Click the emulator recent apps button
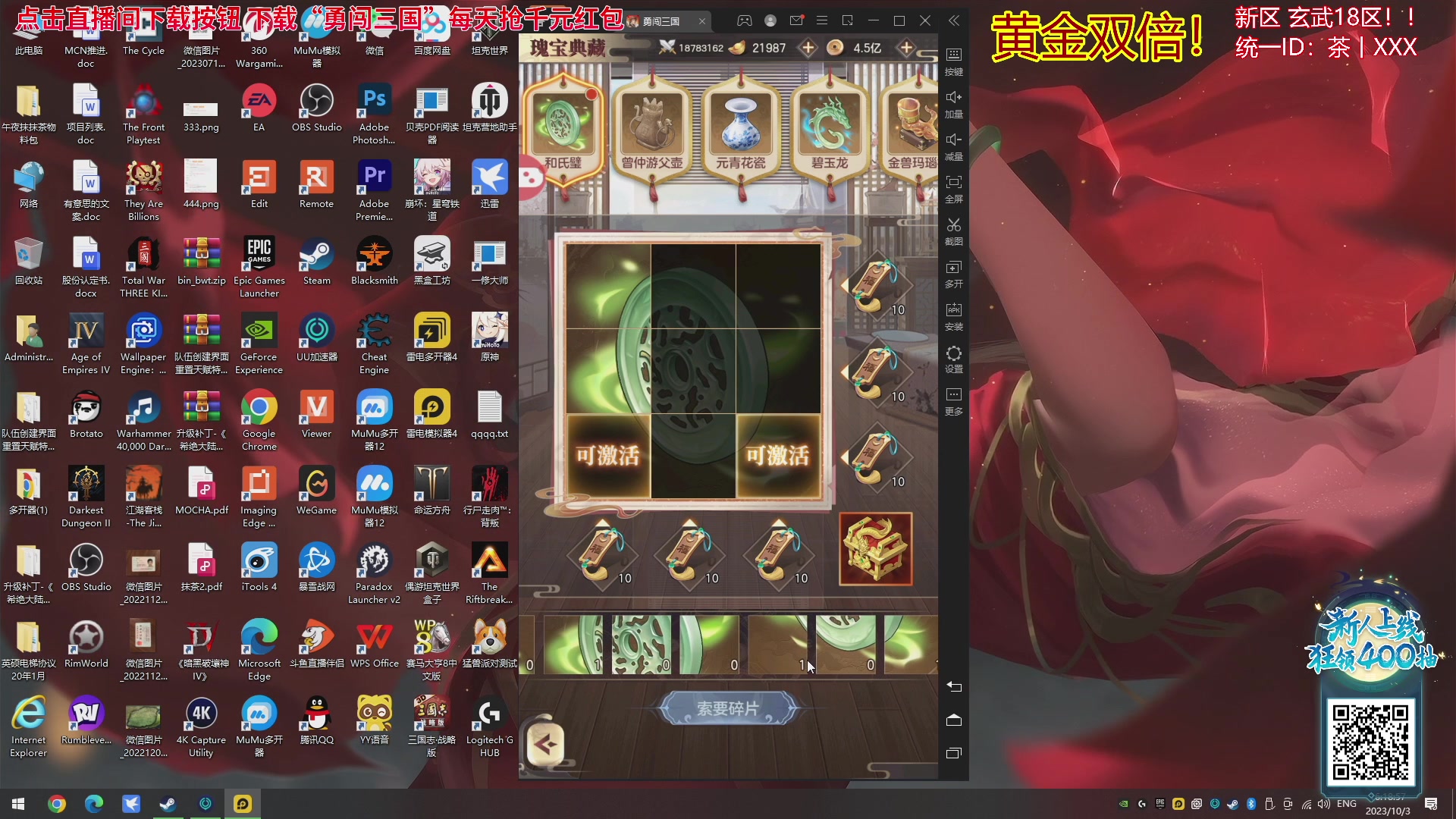The height and width of the screenshot is (819, 1456). (x=954, y=753)
